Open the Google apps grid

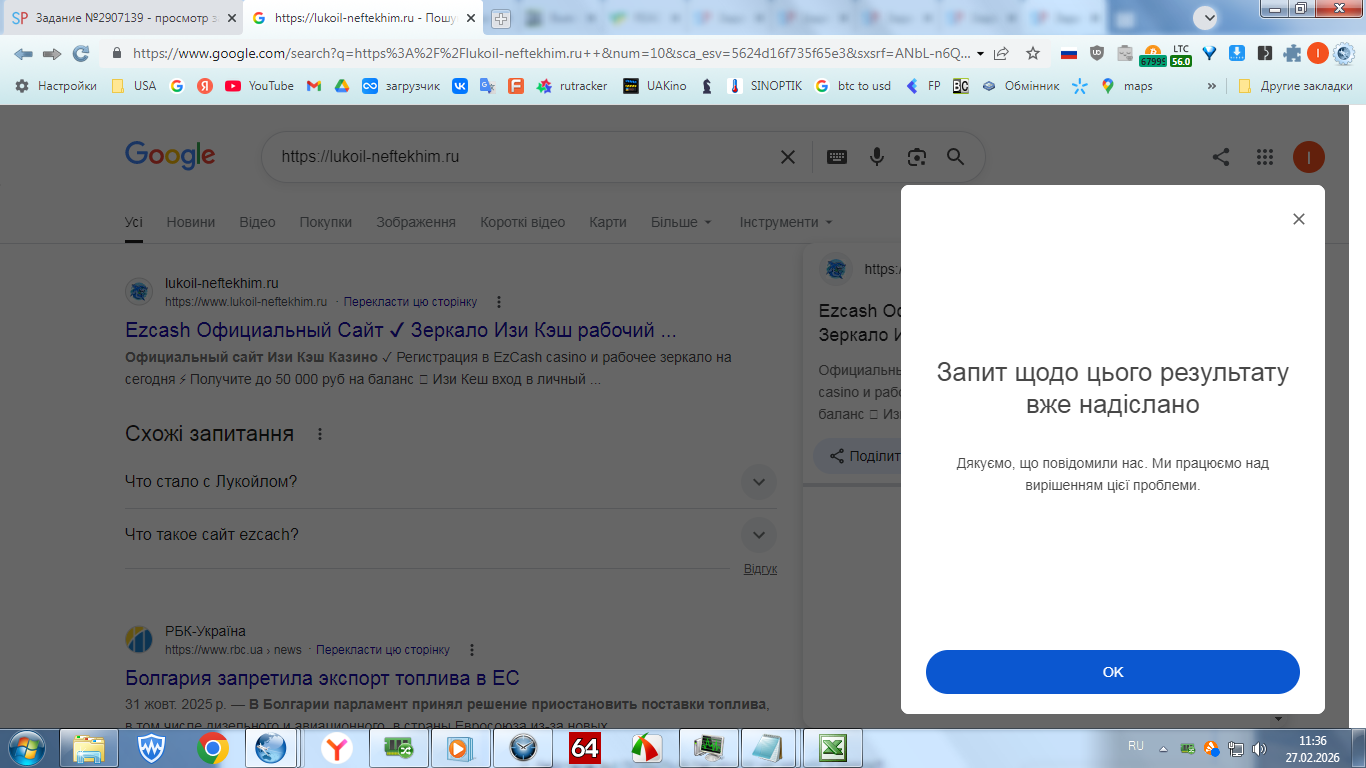[x=1265, y=157]
